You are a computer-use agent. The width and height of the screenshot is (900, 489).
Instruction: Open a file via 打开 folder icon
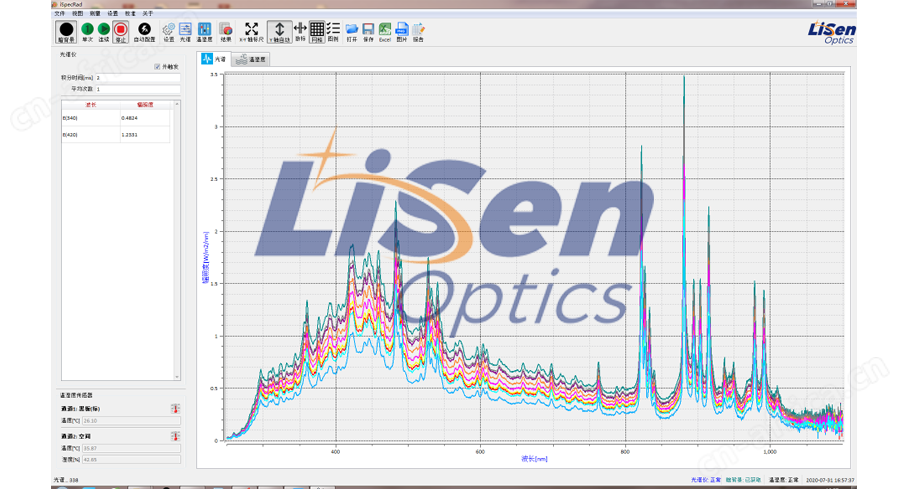pyautogui.click(x=352, y=32)
